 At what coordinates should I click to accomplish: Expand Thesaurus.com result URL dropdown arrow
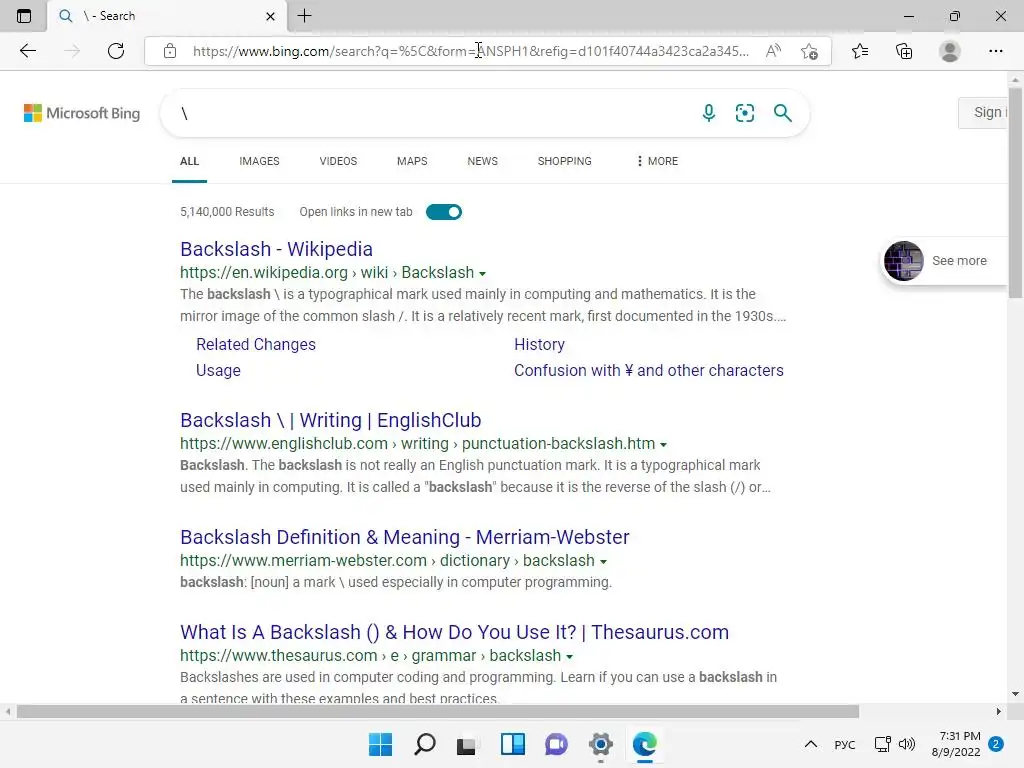tap(569, 656)
